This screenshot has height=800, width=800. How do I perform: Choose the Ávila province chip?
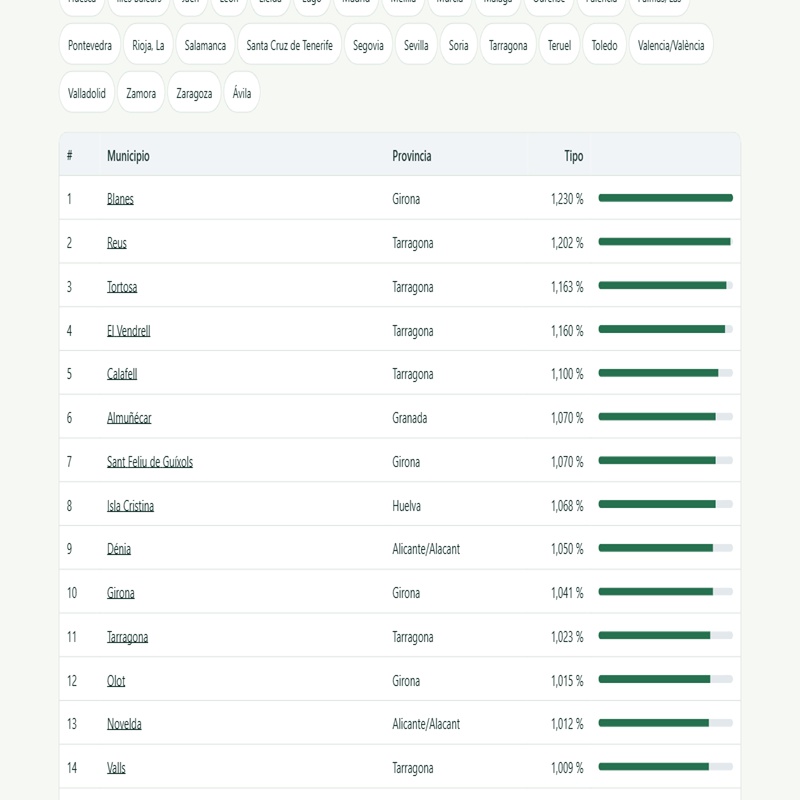point(242,93)
